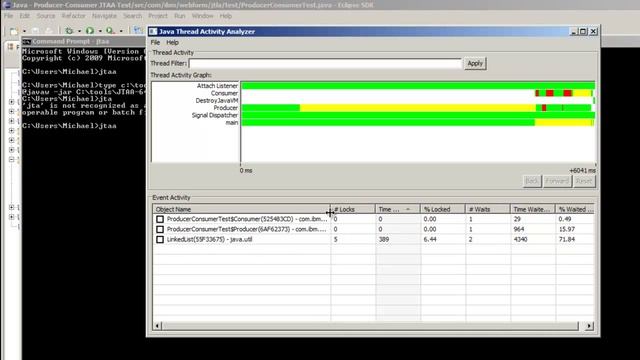Open the Eclipse Edit menu
Viewport: 640px width, 360px height.
(24, 16)
